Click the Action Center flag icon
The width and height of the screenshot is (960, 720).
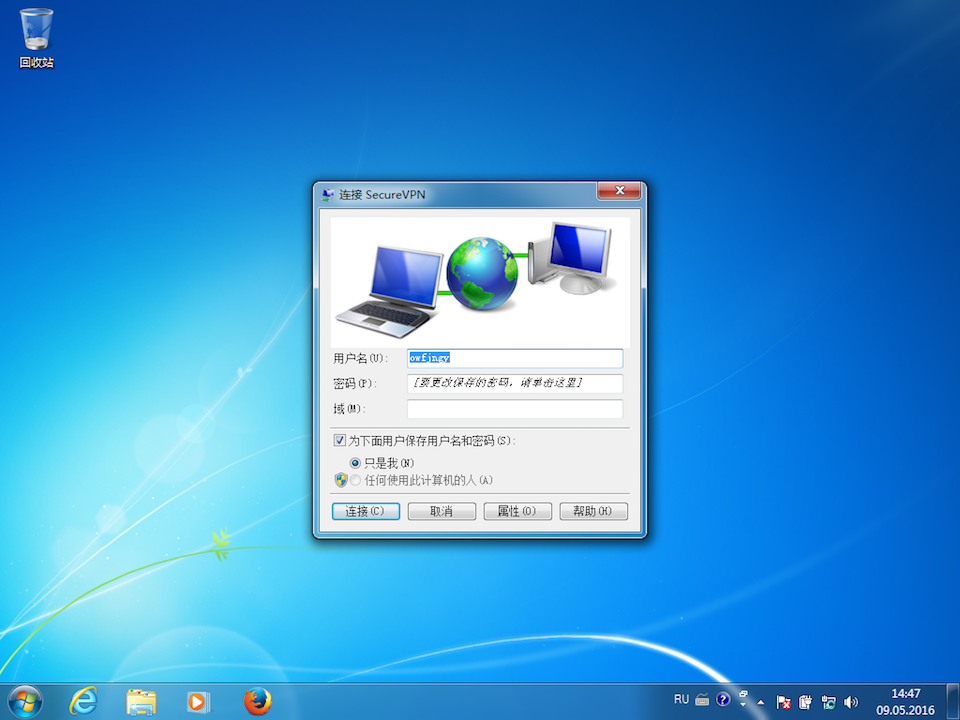pyautogui.click(x=783, y=702)
